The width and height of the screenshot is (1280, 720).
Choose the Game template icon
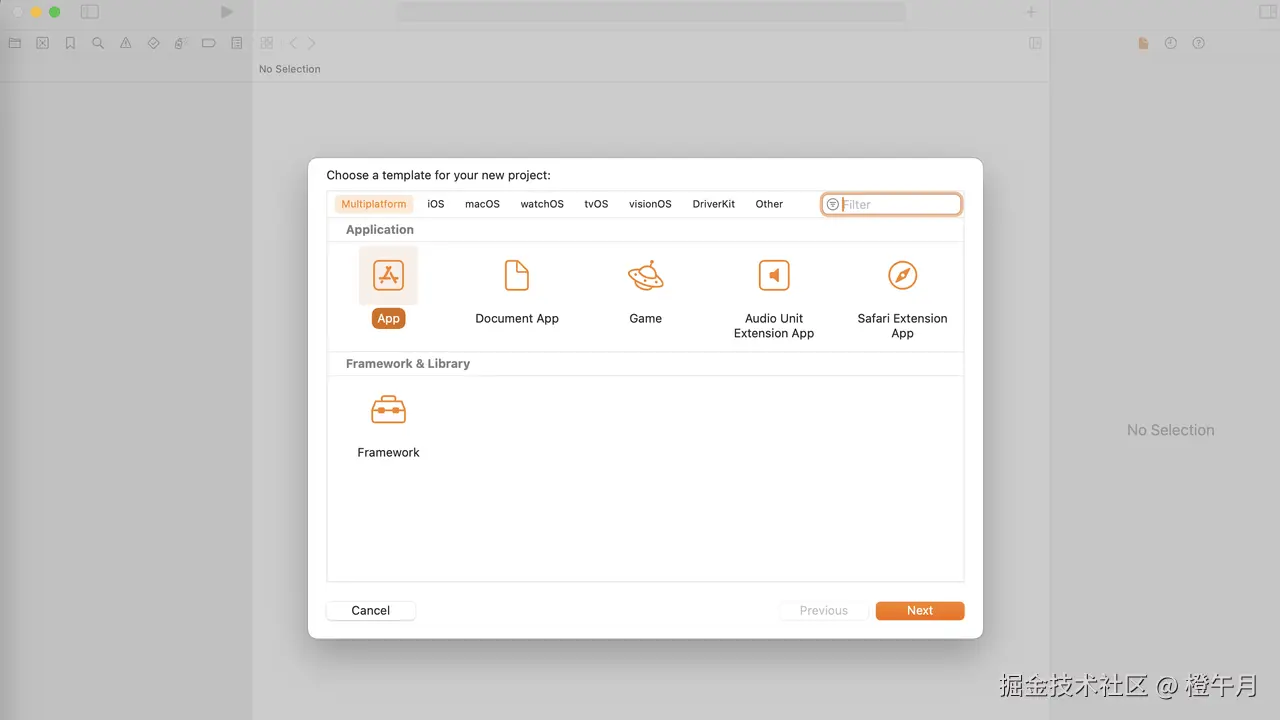pos(645,275)
